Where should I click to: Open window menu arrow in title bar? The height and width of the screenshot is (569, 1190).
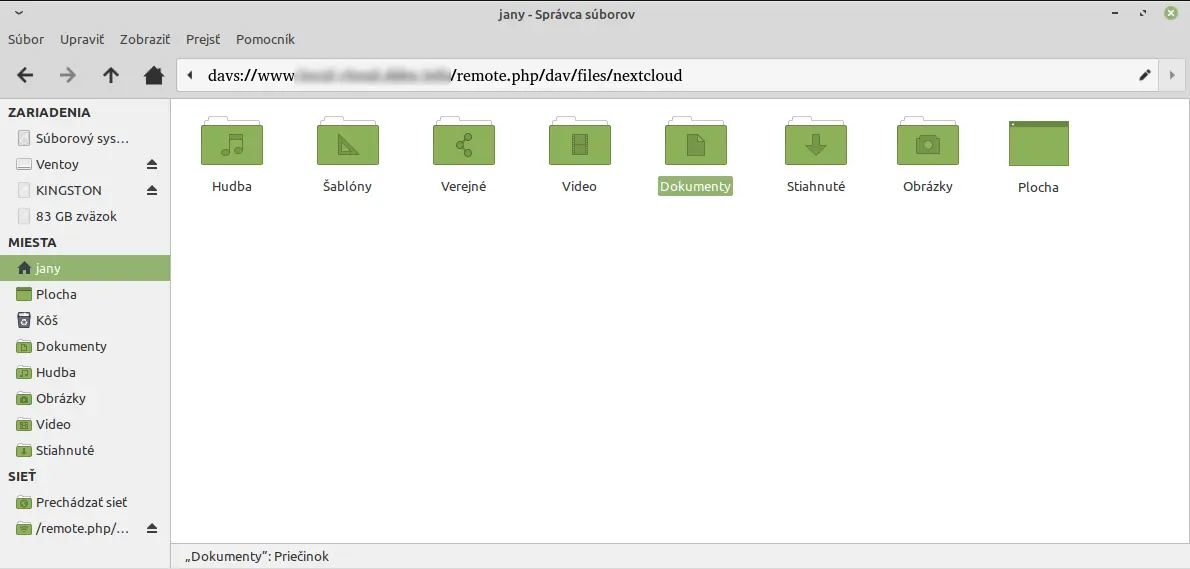18,14
